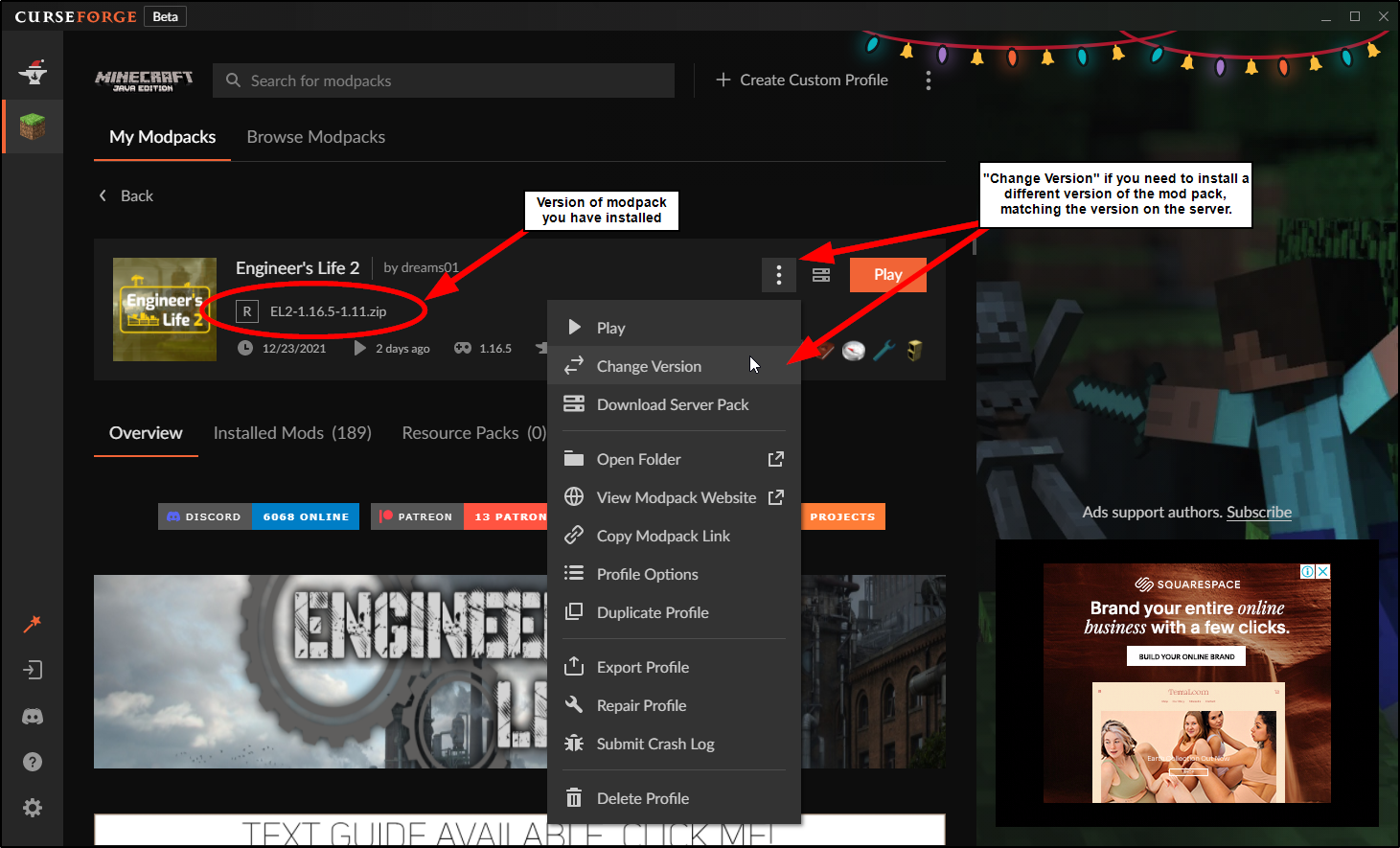This screenshot has width=1400, height=848.
Task: Open the modpack three-dot options button
Action: pos(779,275)
